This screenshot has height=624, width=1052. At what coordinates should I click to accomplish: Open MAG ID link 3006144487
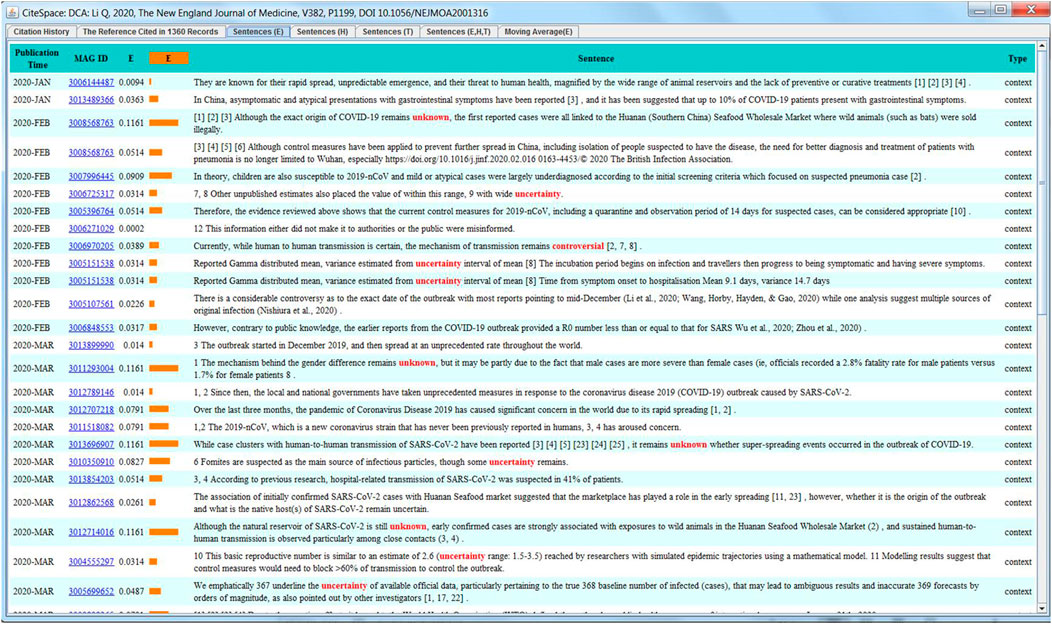tap(91, 83)
